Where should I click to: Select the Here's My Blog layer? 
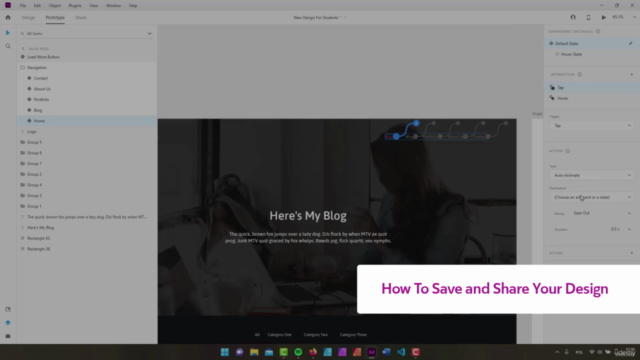tap(87, 227)
